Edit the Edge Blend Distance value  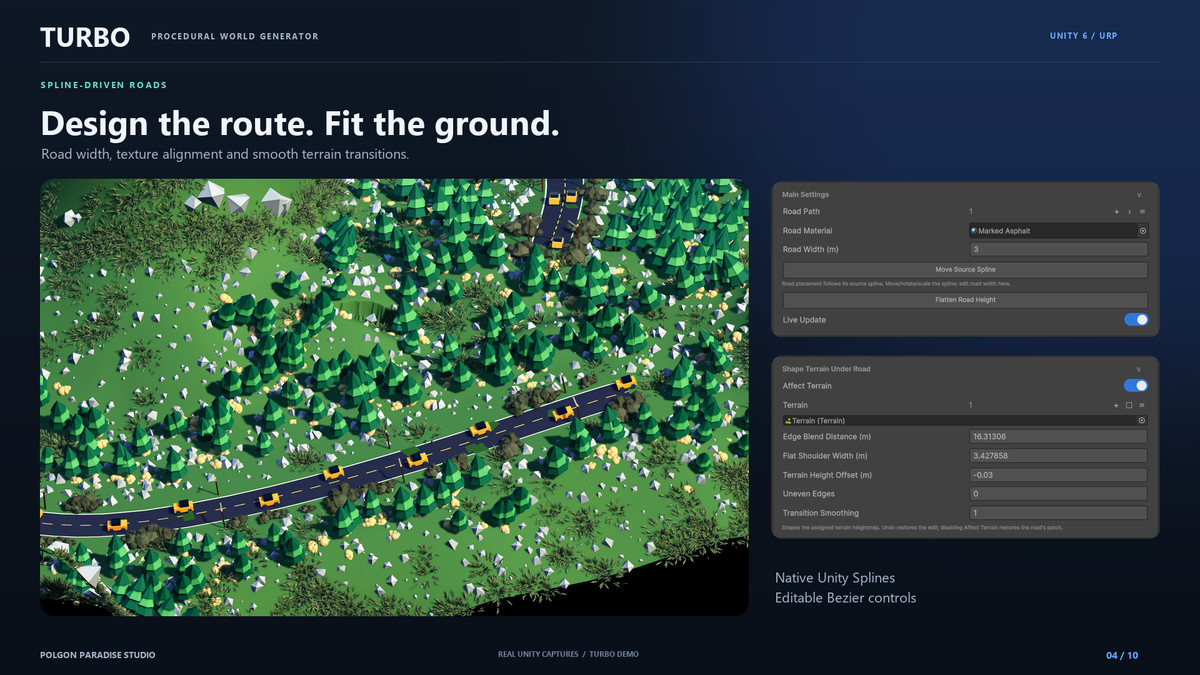coord(1059,437)
